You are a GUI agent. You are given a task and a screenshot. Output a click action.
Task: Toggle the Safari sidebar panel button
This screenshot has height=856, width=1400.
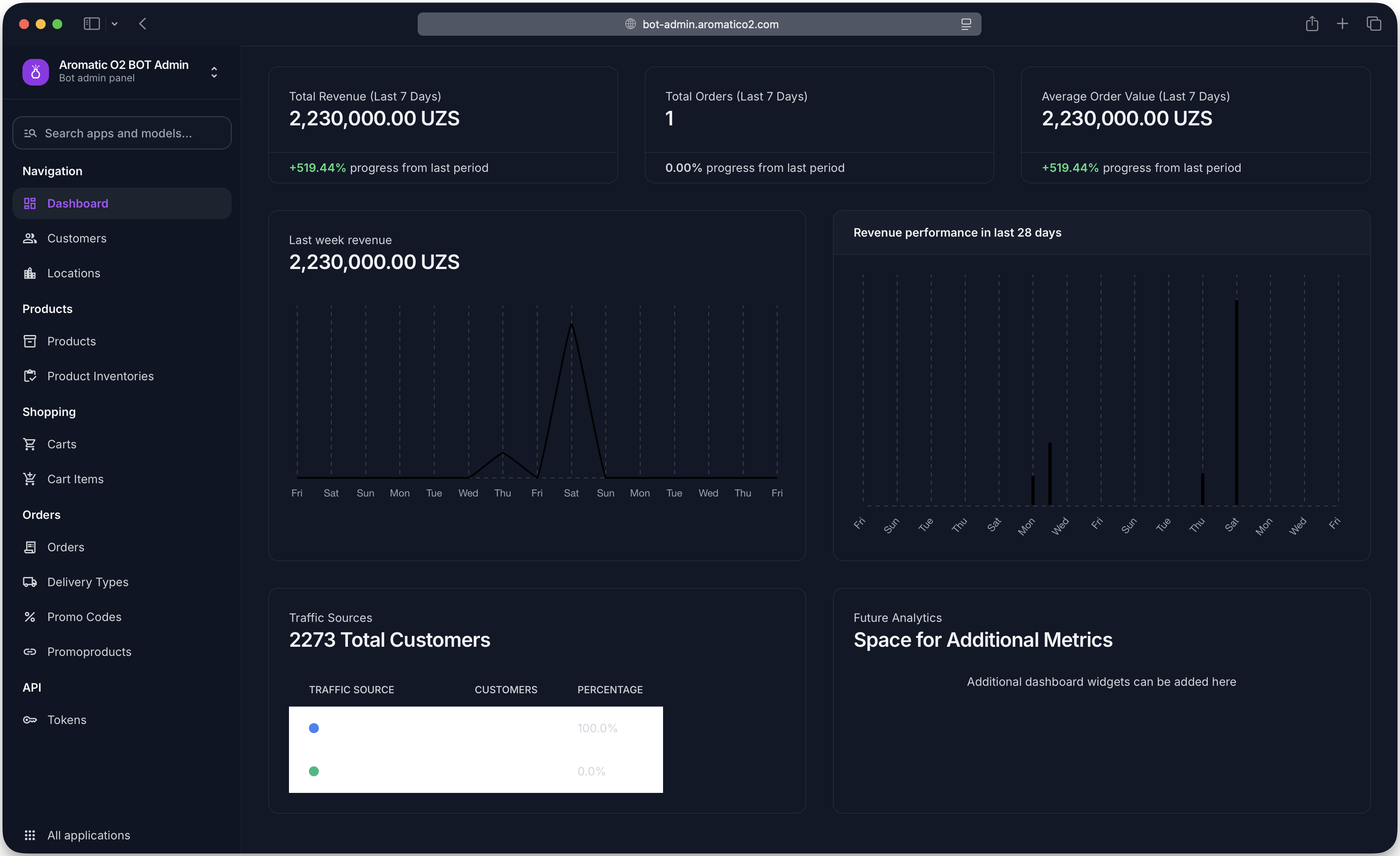pos(91,24)
